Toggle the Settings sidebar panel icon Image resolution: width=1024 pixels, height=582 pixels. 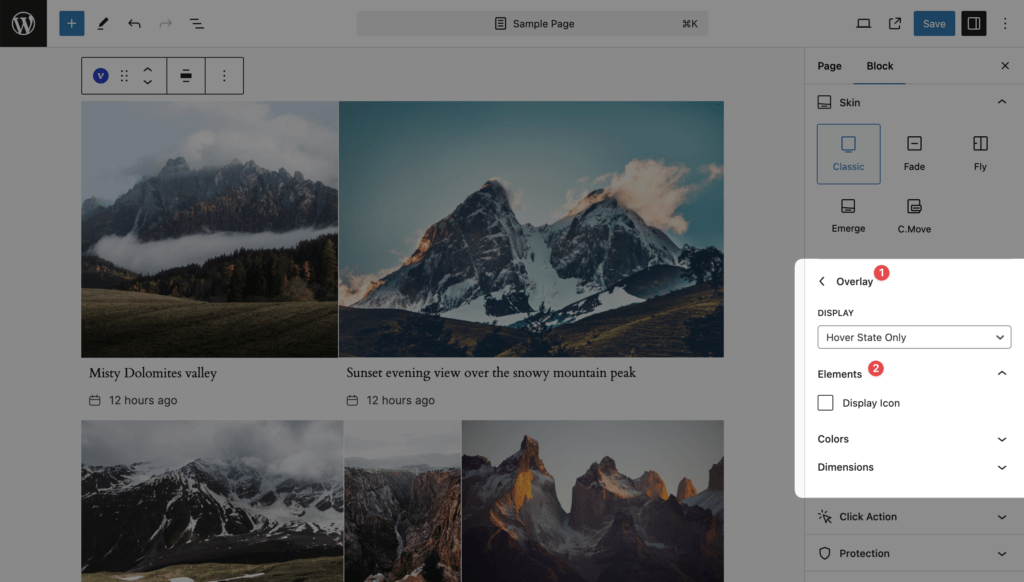973,23
